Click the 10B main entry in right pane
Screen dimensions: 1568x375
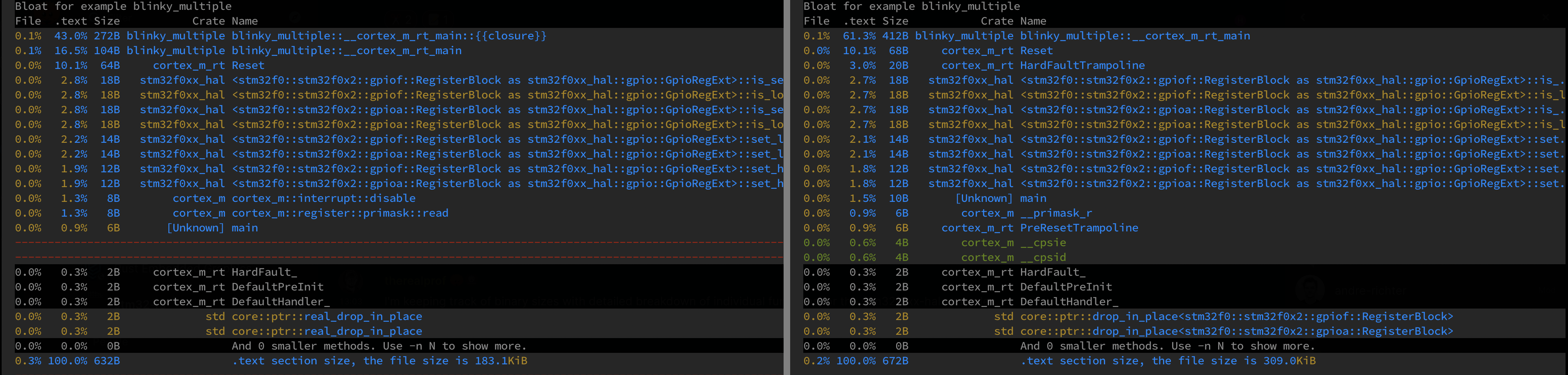coord(1033,198)
